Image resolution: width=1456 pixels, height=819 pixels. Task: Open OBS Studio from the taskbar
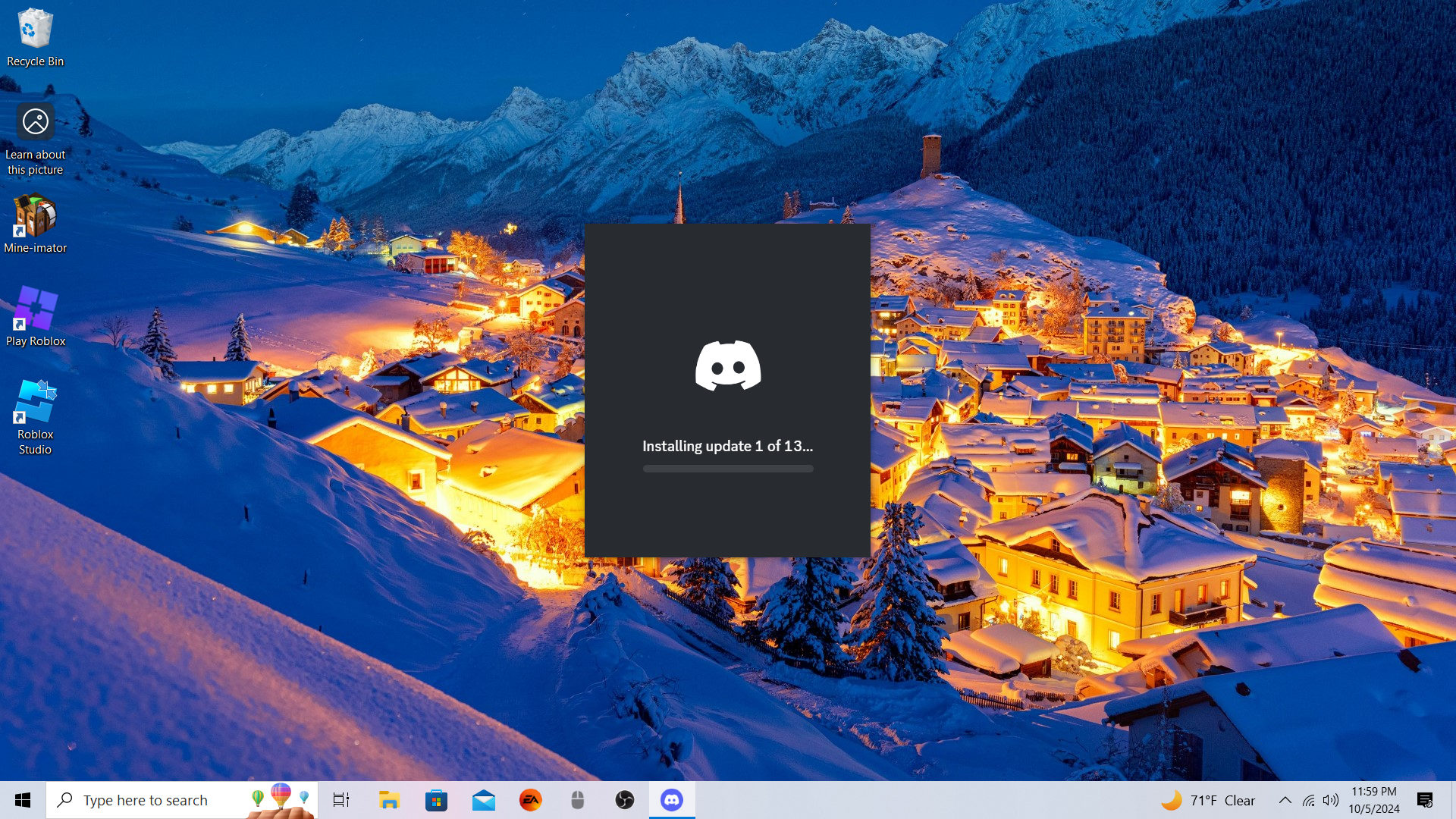pyautogui.click(x=625, y=800)
